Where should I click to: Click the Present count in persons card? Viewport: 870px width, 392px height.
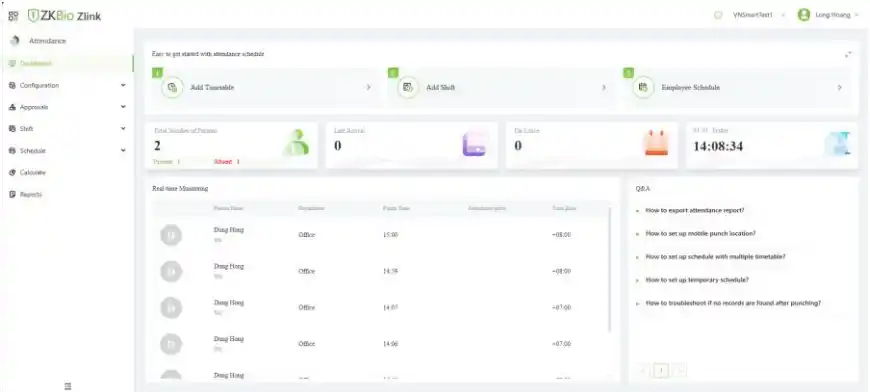tap(167, 162)
